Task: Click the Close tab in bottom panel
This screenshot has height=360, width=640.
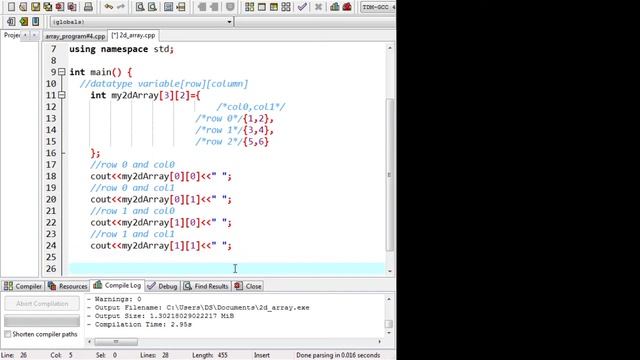Action: tap(248, 286)
